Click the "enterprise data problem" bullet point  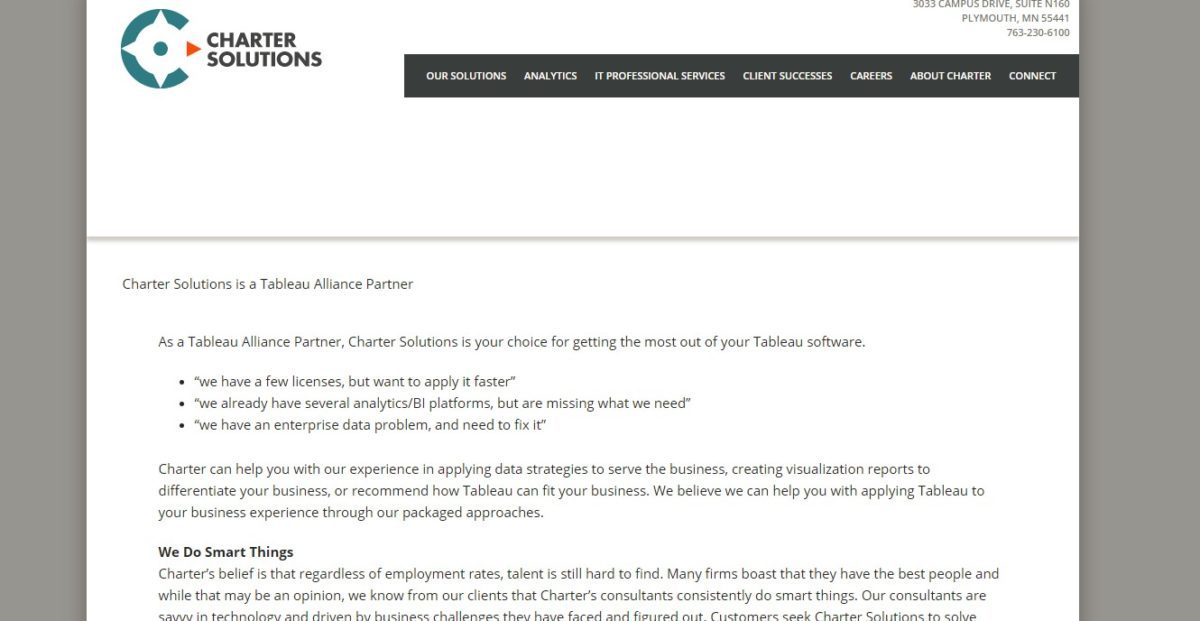pos(370,425)
